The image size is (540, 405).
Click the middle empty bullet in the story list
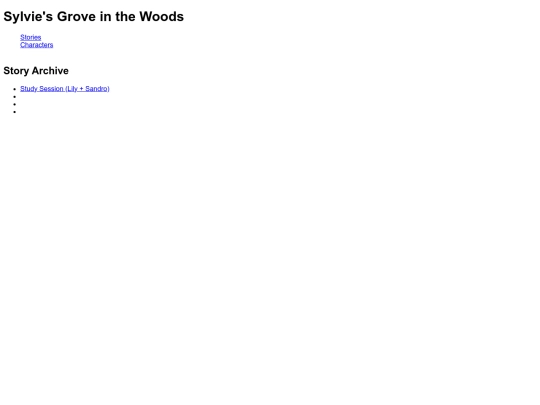click(x=14, y=104)
